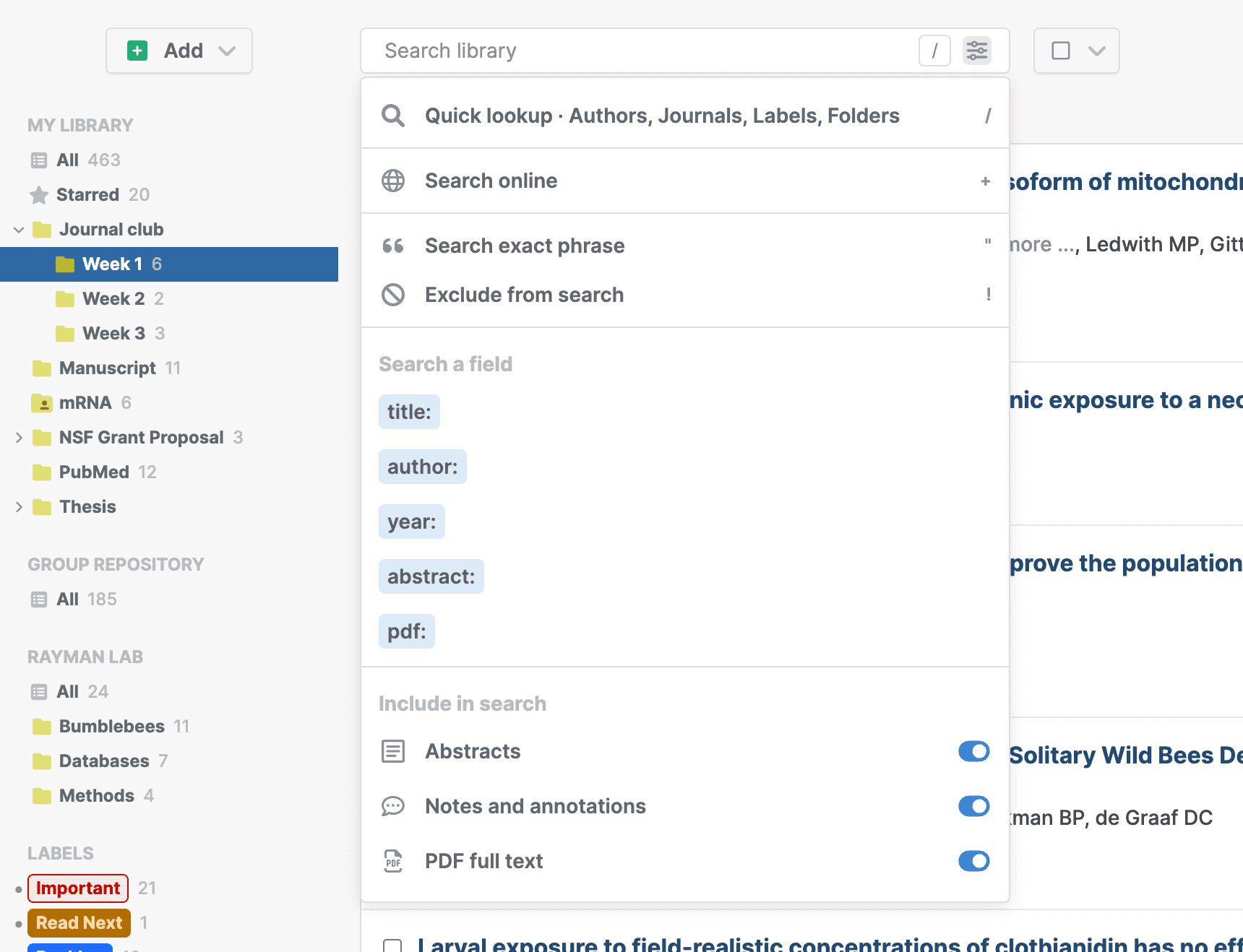This screenshot has width=1243, height=952.
Task: Open the Week 2 folder
Action: [113, 299]
